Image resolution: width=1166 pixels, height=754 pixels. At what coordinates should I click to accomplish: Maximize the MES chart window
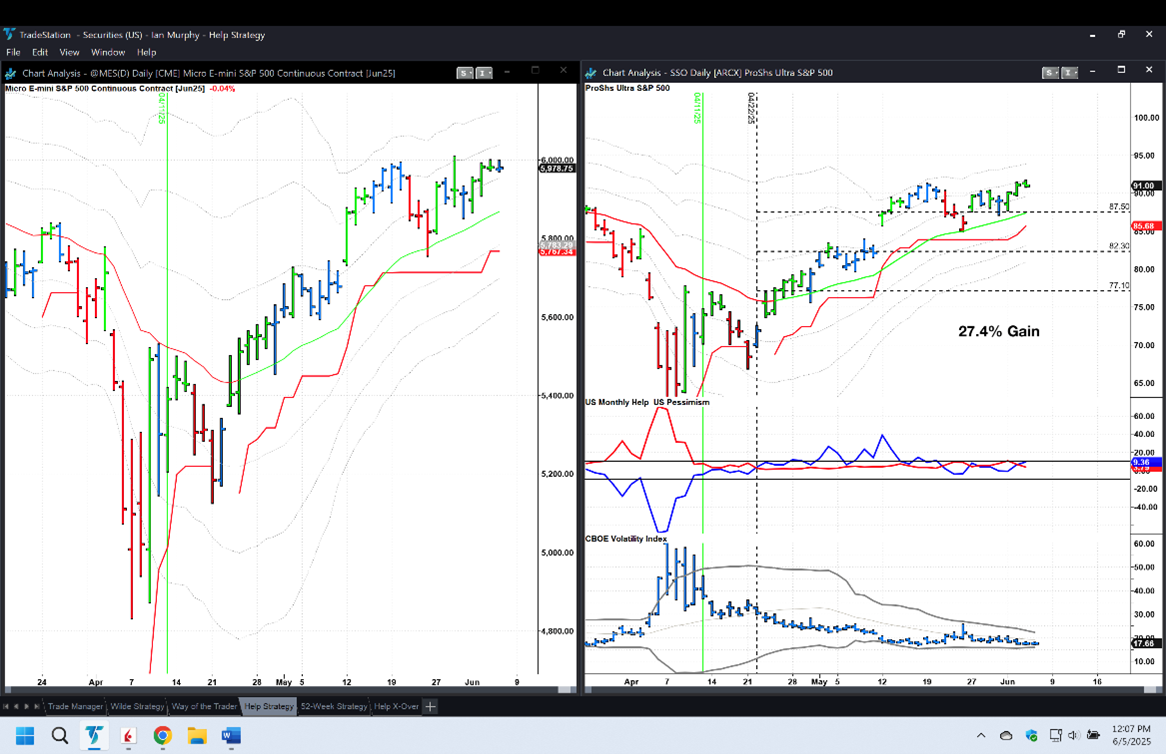pos(535,71)
